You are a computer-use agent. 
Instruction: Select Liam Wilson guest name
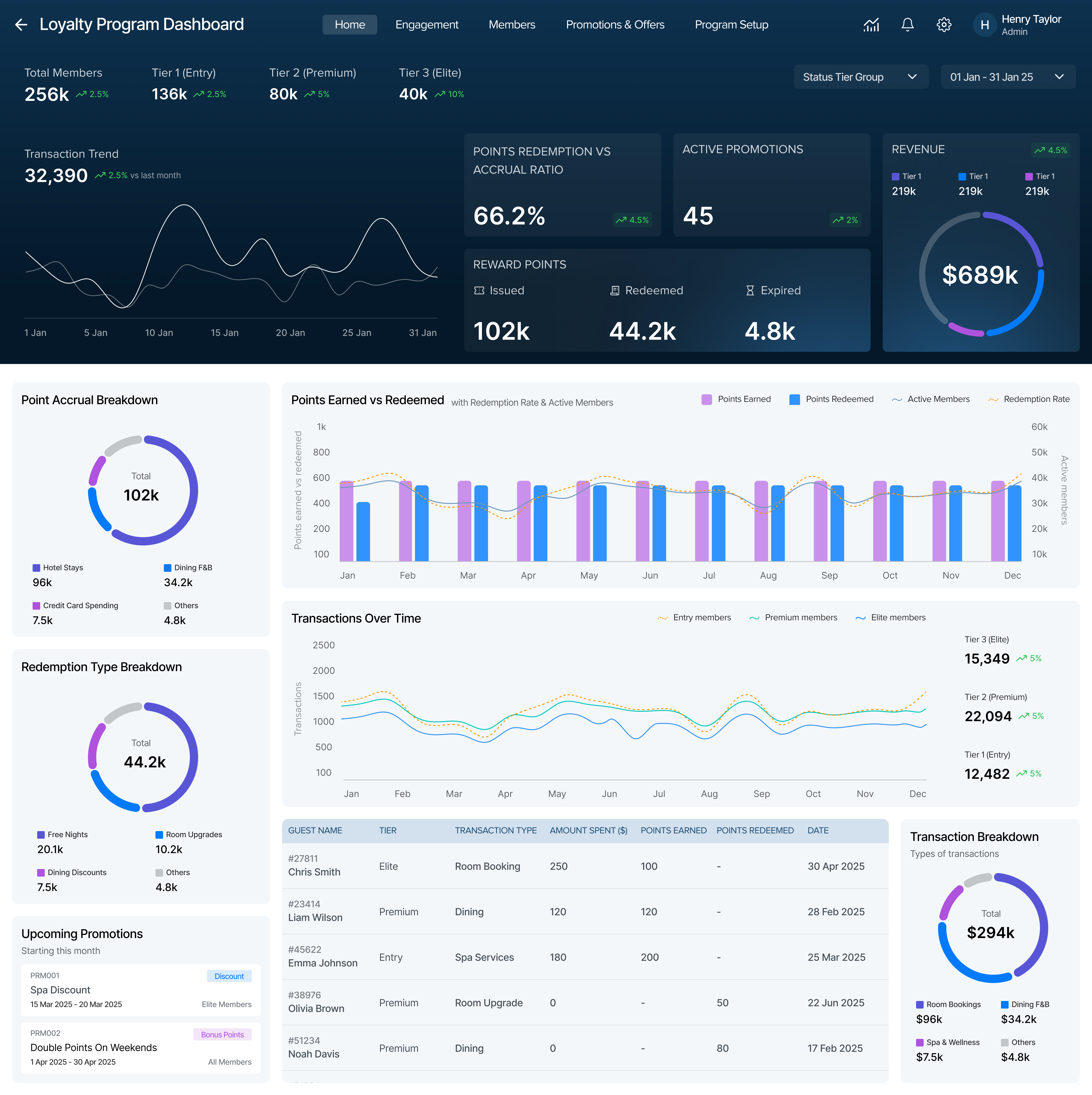point(315,918)
